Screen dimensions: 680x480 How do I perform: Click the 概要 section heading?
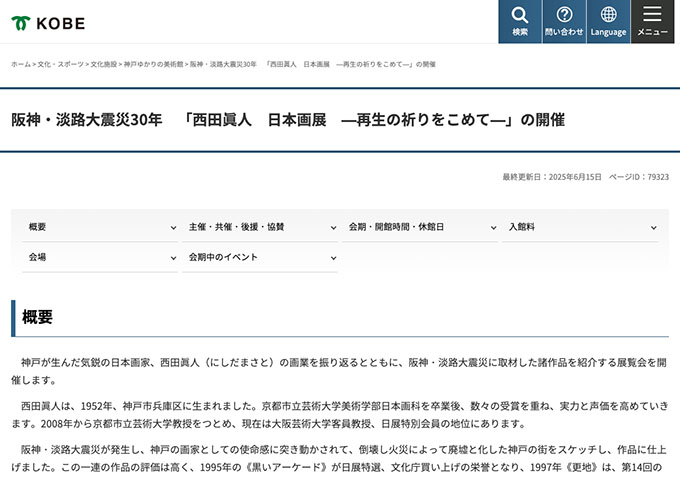coord(37,317)
